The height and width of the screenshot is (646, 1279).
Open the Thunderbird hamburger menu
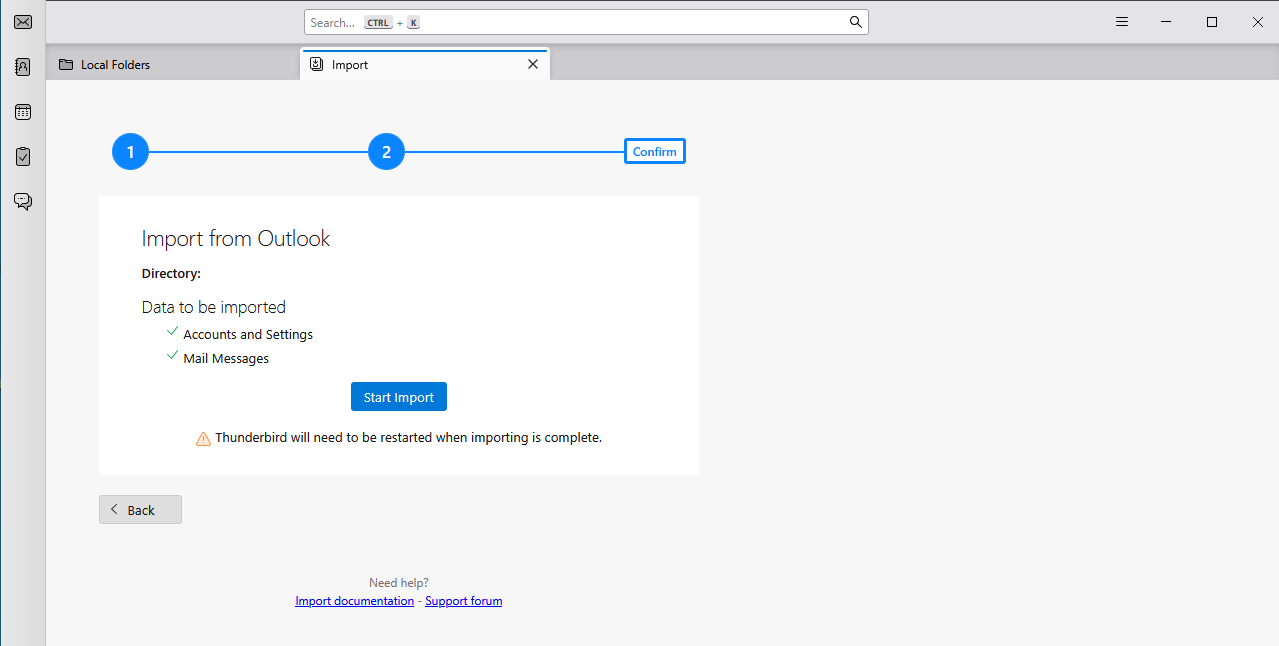pos(1122,22)
